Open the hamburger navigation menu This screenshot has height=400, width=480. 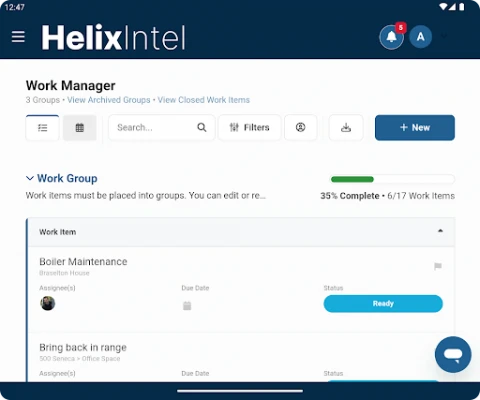pos(18,37)
